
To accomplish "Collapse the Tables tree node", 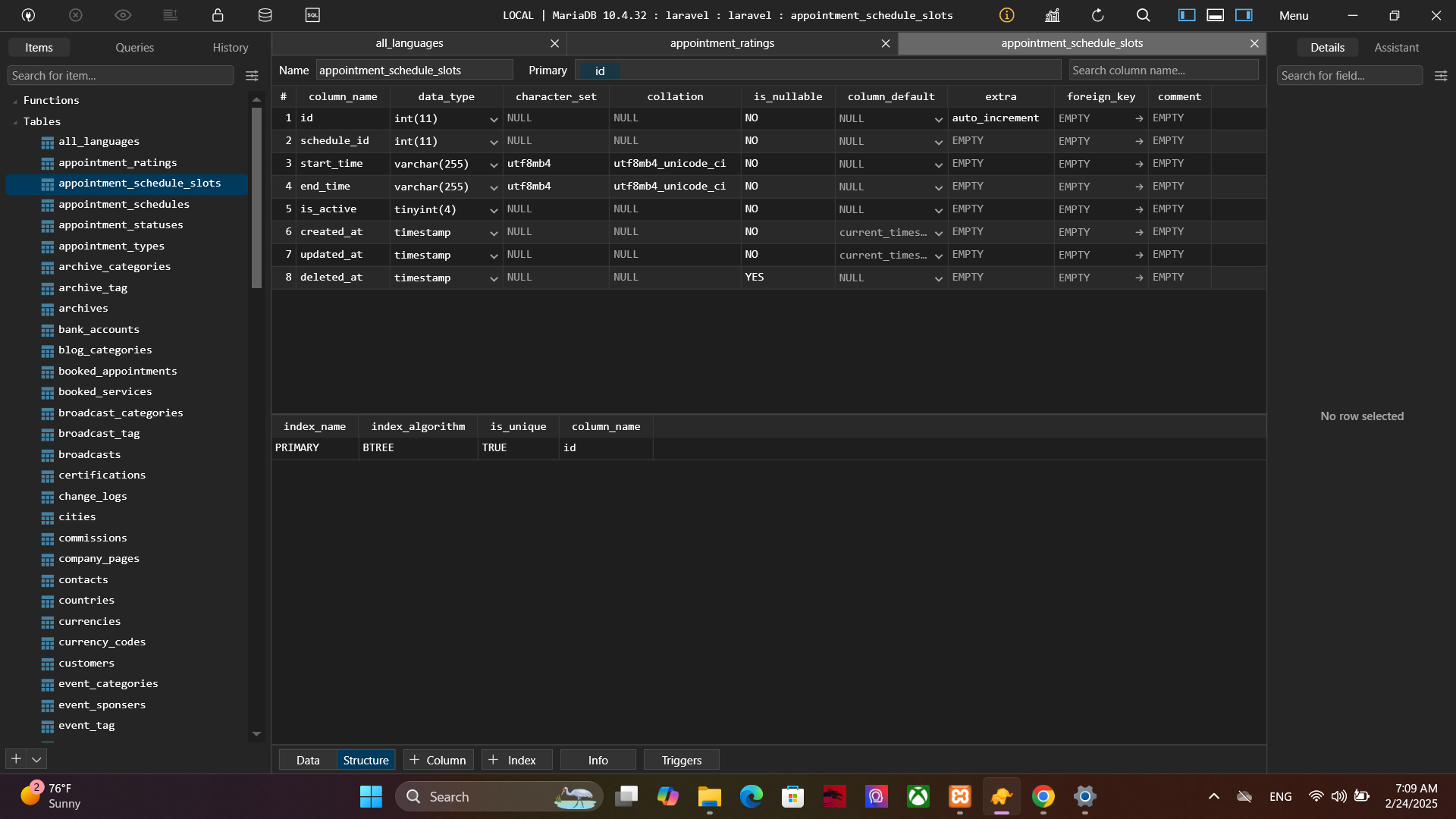I will [x=15, y=122].
